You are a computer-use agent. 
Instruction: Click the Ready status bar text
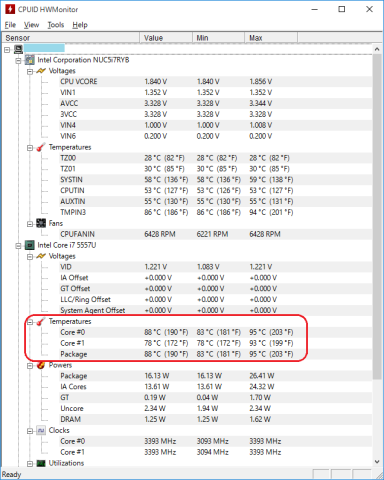tap(12, 474)
